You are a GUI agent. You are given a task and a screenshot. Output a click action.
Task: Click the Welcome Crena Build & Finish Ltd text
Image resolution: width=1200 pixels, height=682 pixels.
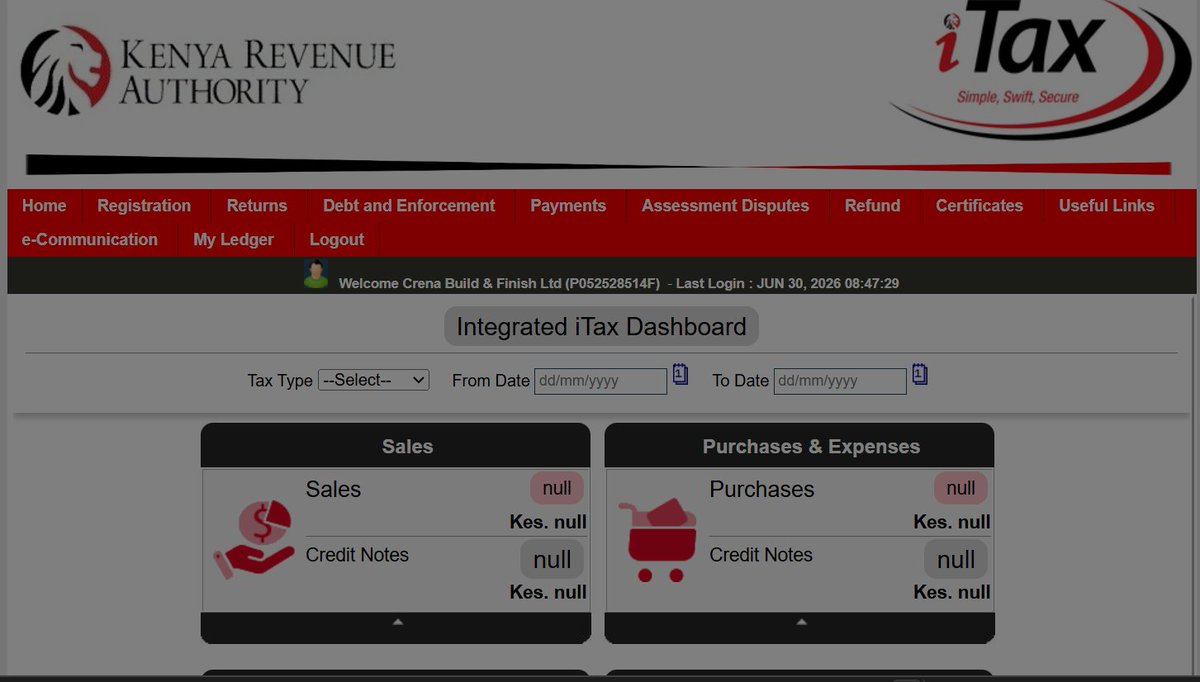coord(499,284)
